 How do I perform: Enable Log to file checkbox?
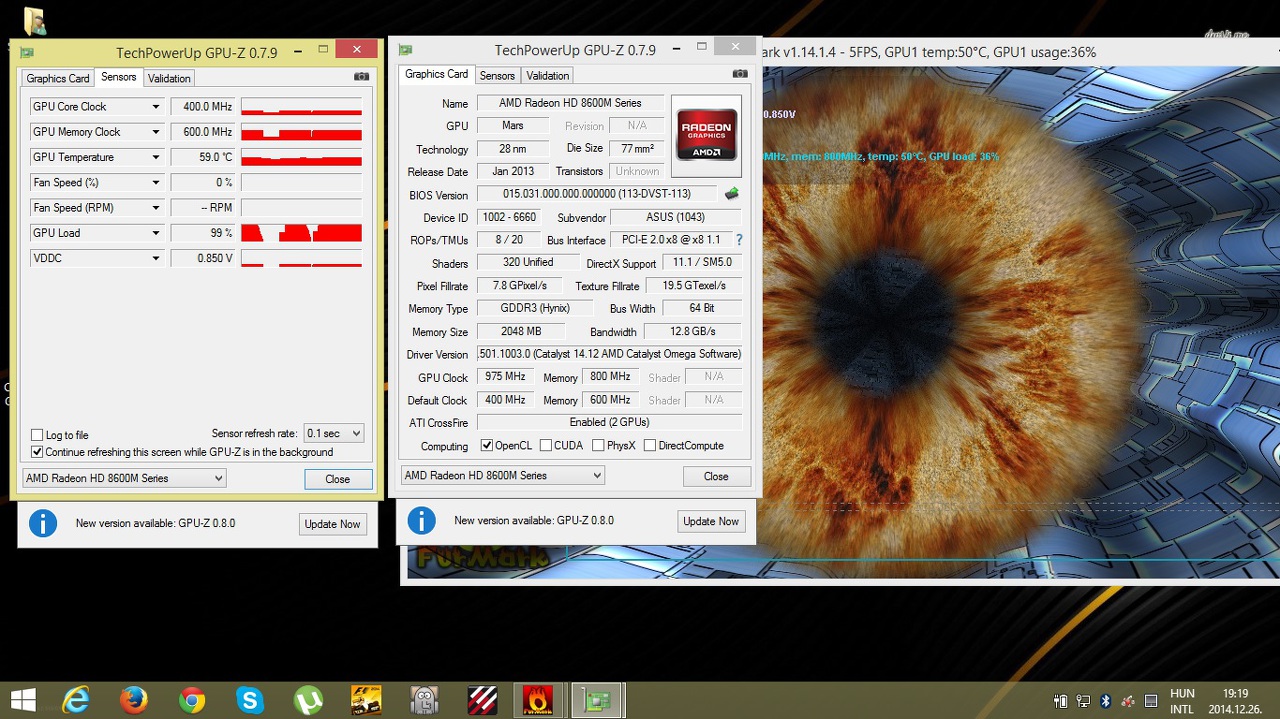pos(37,435)
